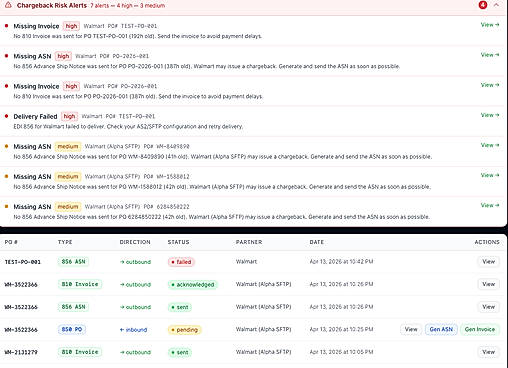Click the STATUS column header
Screen dimensions: 508x368
(178, 242)
